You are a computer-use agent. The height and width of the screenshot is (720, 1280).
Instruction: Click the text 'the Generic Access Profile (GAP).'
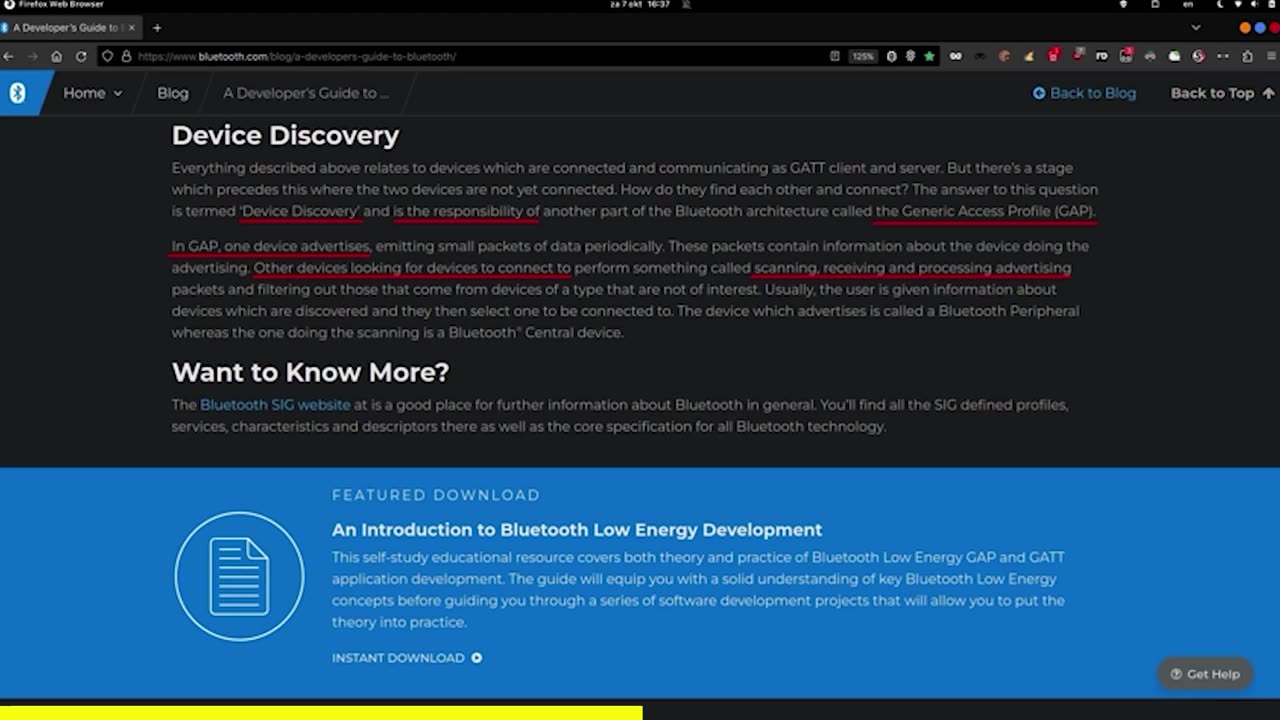(x=986, y=211)
